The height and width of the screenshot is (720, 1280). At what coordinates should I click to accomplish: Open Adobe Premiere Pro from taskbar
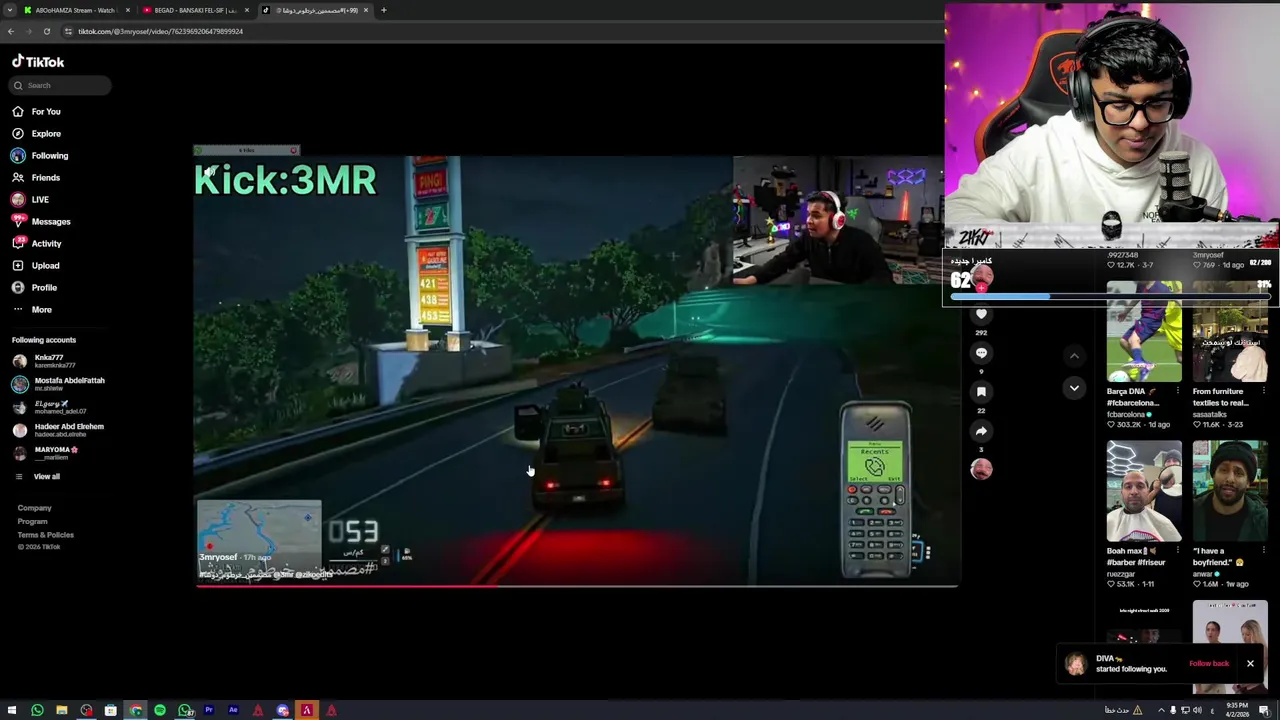pos(209,710)
